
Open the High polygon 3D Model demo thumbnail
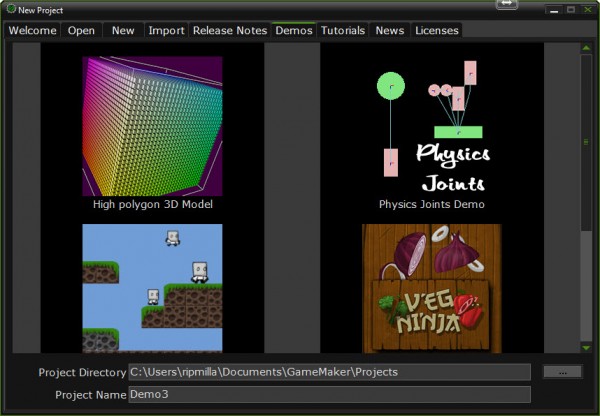pyautogui.click(x=152, y=126)
